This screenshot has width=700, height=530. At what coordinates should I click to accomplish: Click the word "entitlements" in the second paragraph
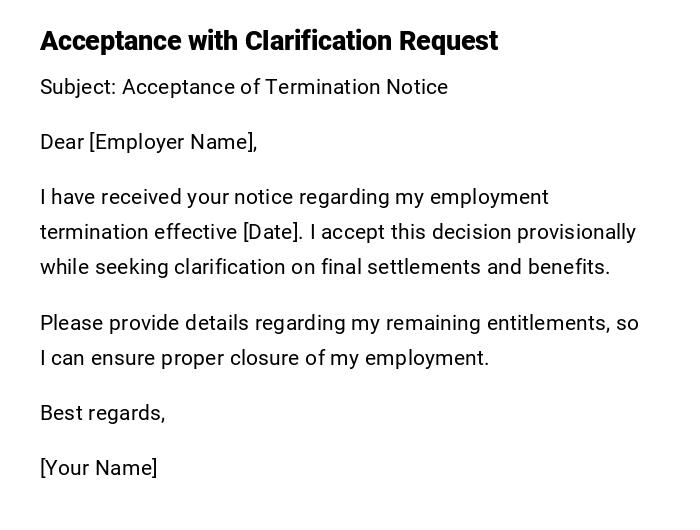pyautogui.click(x=547, y=323)
